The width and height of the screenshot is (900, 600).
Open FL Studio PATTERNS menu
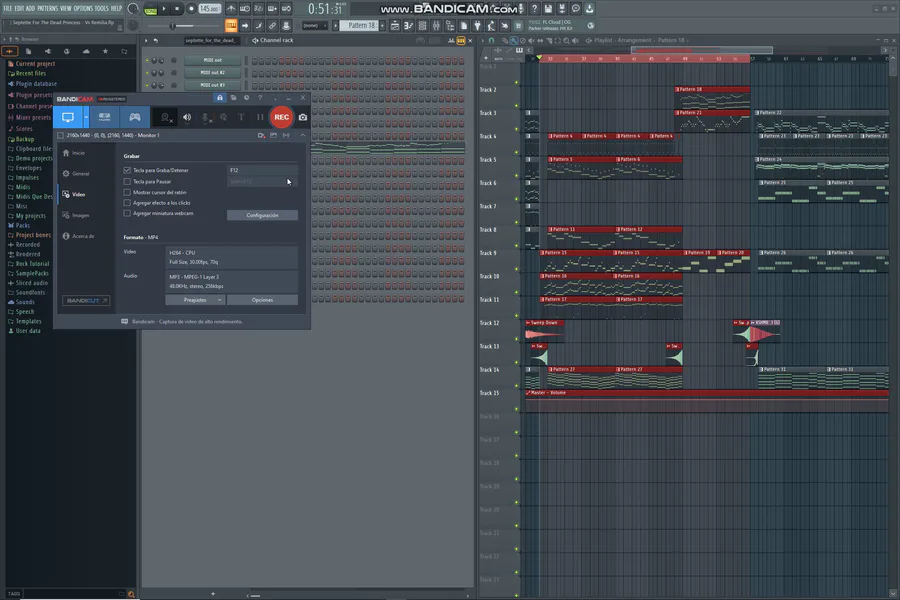pyautogui.click(x=48, y=9)
